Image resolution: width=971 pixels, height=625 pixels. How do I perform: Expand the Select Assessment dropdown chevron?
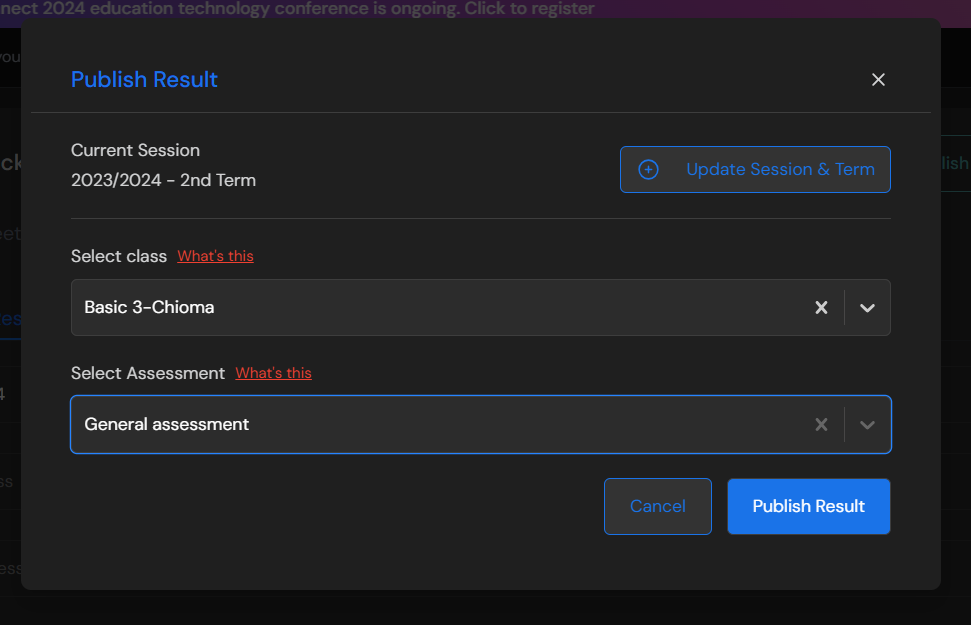click(x=867, y=425)
